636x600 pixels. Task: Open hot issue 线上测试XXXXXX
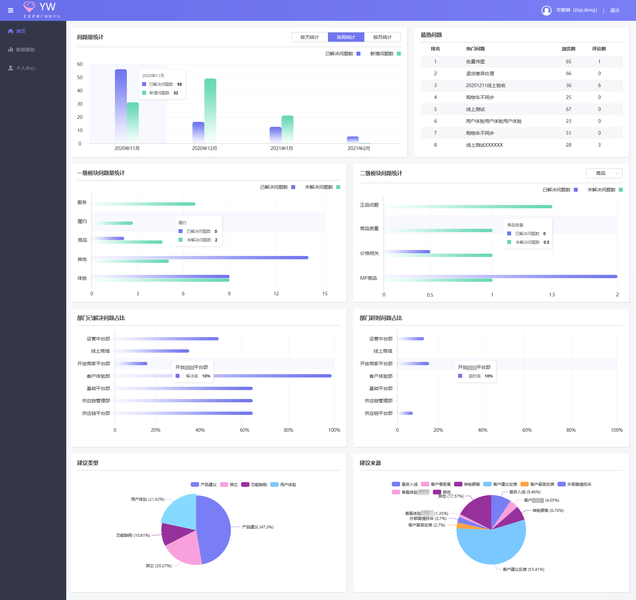tap(484, 145)
